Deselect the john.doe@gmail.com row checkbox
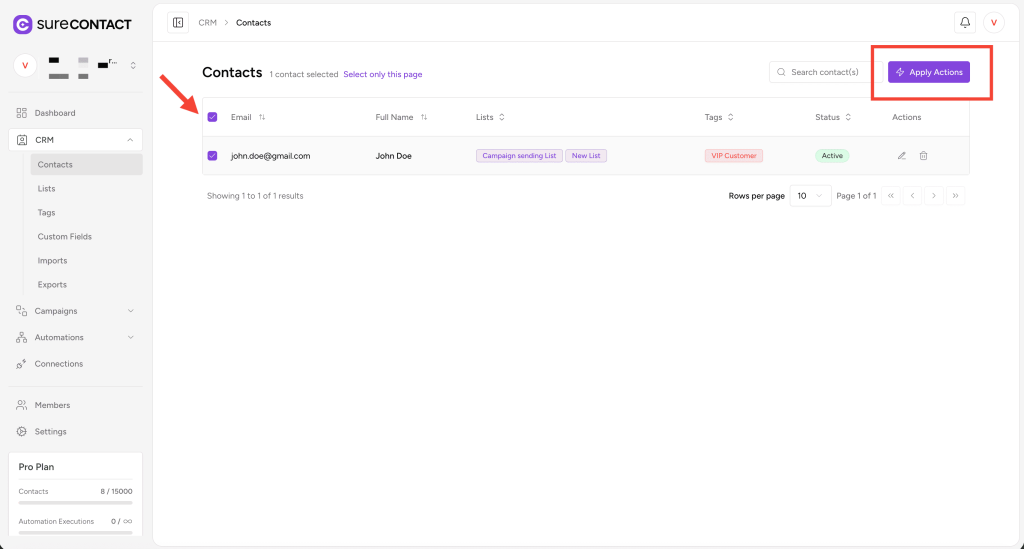The image size is (1024, 549). (212, 156)
